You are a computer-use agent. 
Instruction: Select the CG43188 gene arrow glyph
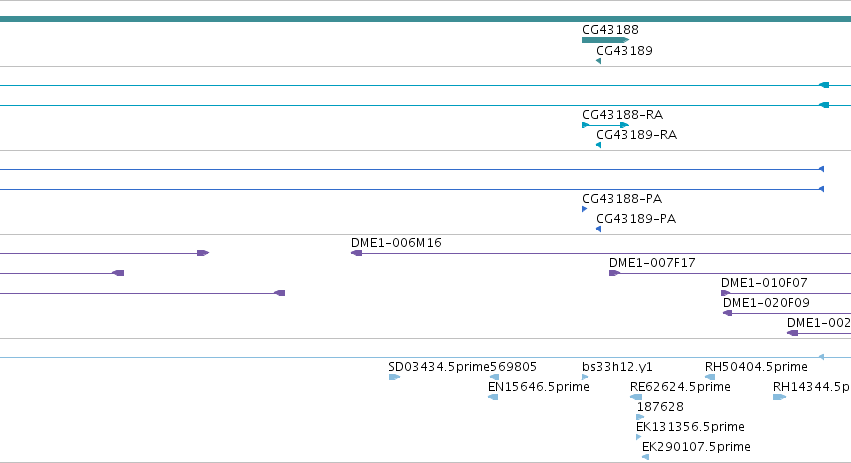[606, 40]
